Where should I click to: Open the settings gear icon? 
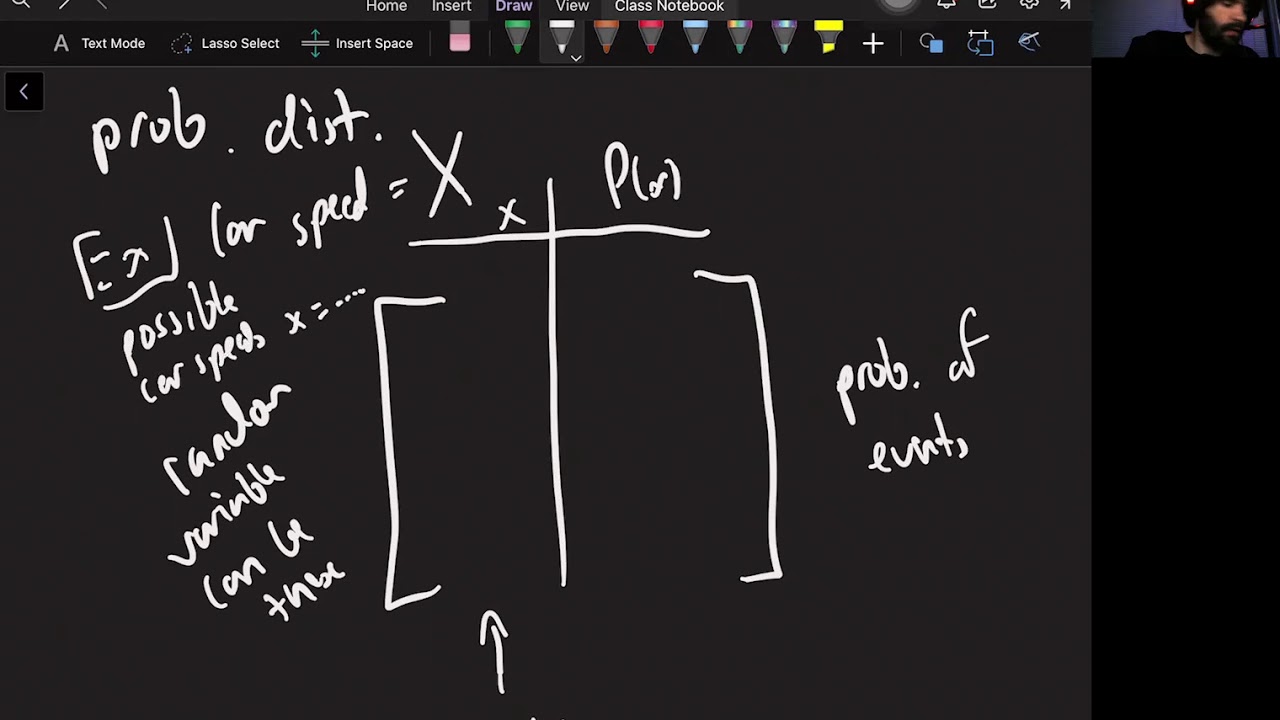pyautogui.click(x=1029, y=4)
